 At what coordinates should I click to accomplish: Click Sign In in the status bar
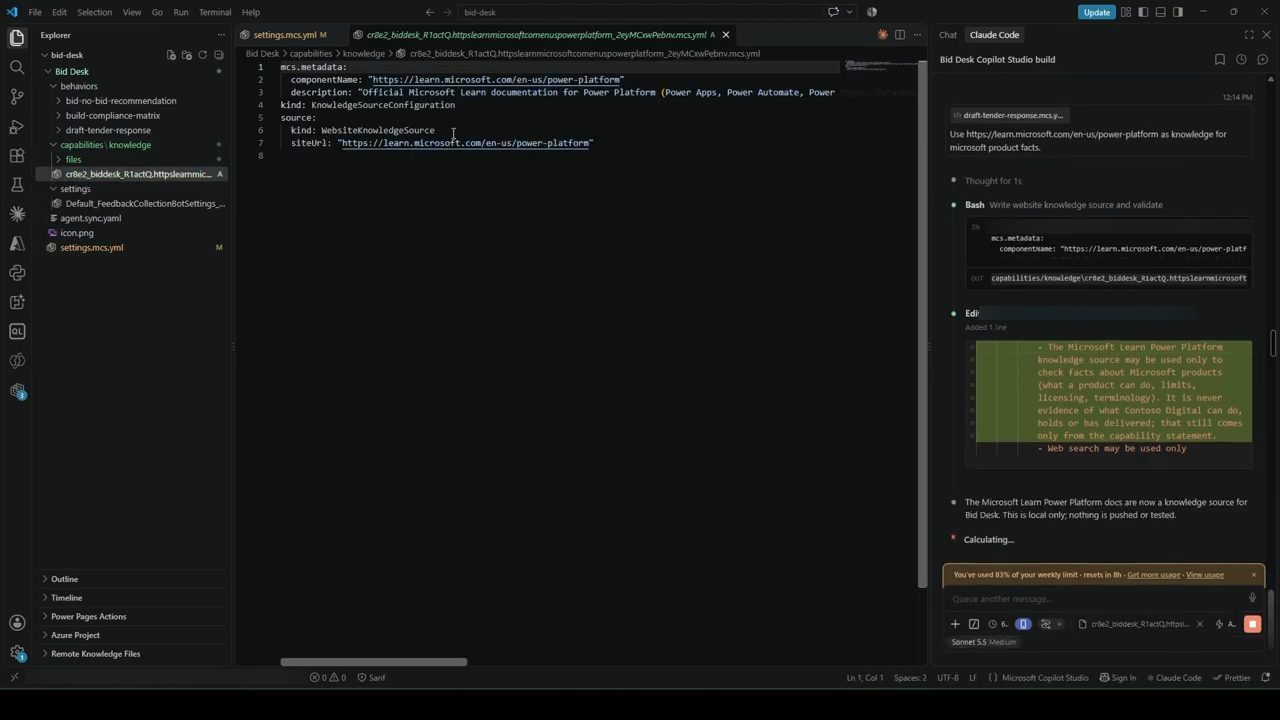coord(1118,678)
